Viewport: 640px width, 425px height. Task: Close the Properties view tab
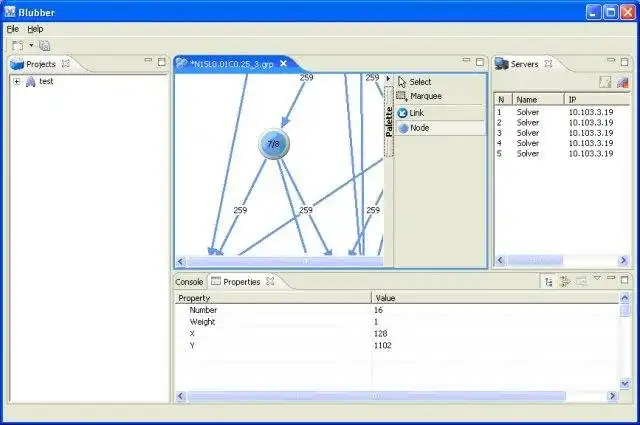click(x=270, y=281)
